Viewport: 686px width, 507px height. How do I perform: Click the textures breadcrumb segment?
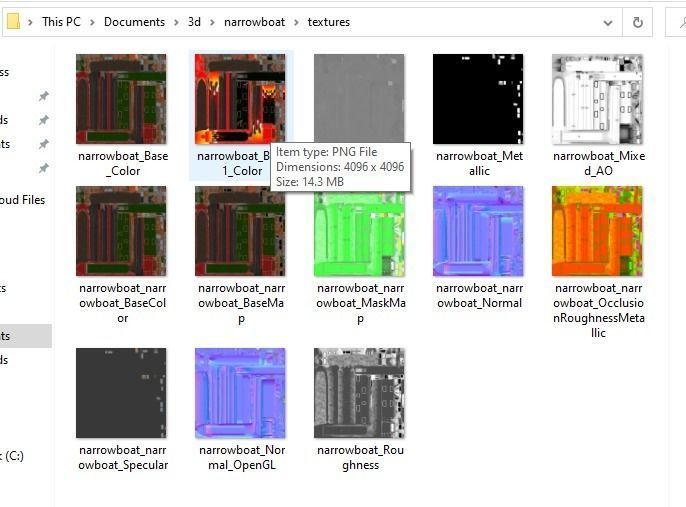click(329, 22)
